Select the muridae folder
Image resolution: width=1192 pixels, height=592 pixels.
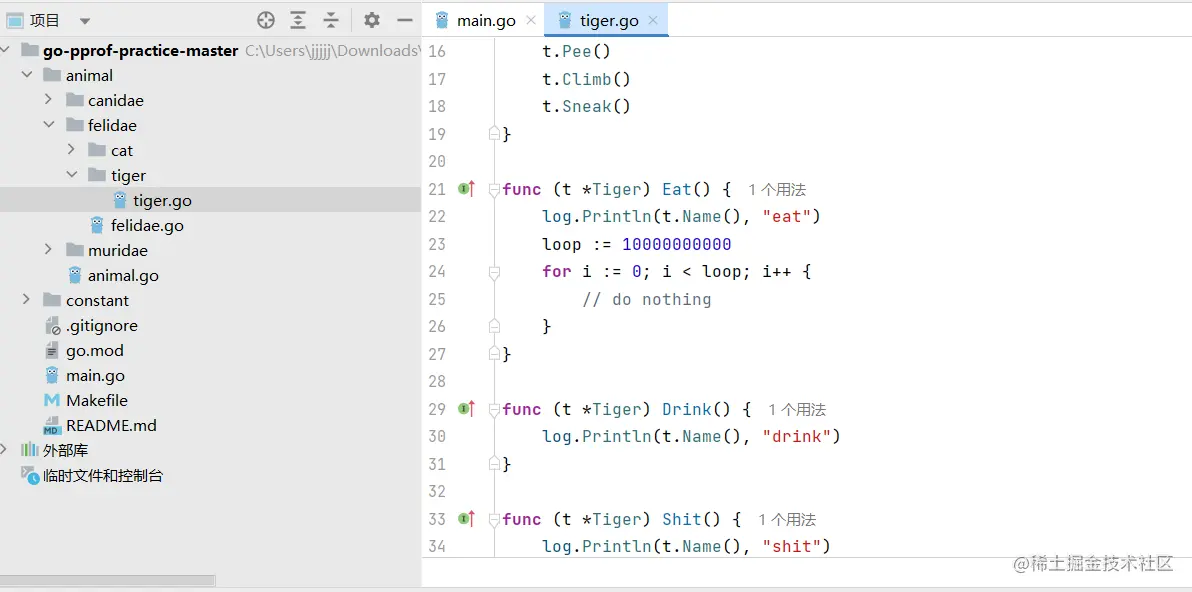click(118, 250)
